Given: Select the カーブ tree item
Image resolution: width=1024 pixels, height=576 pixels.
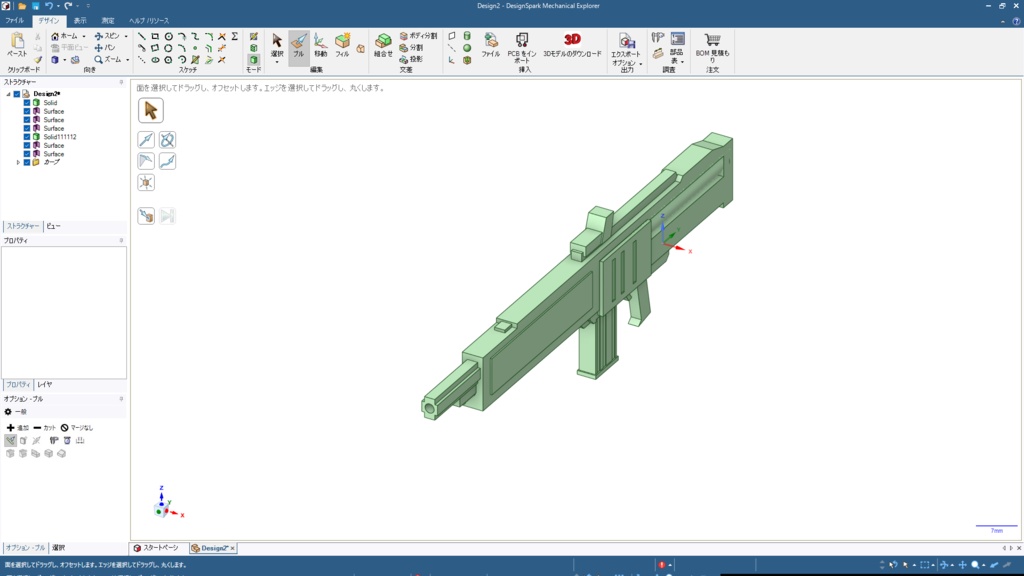Looking at the screenshot, I should click(x=52, y=163).
